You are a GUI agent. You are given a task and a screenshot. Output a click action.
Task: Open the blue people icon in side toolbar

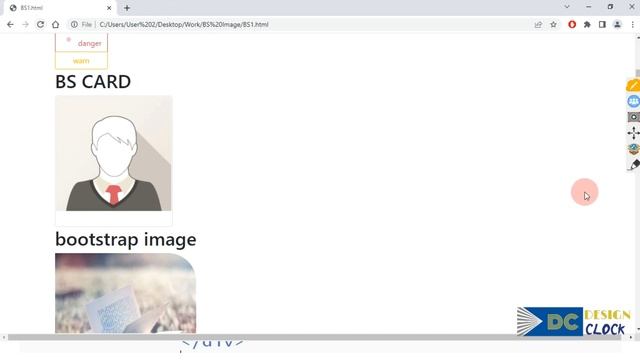pos(633,101)
